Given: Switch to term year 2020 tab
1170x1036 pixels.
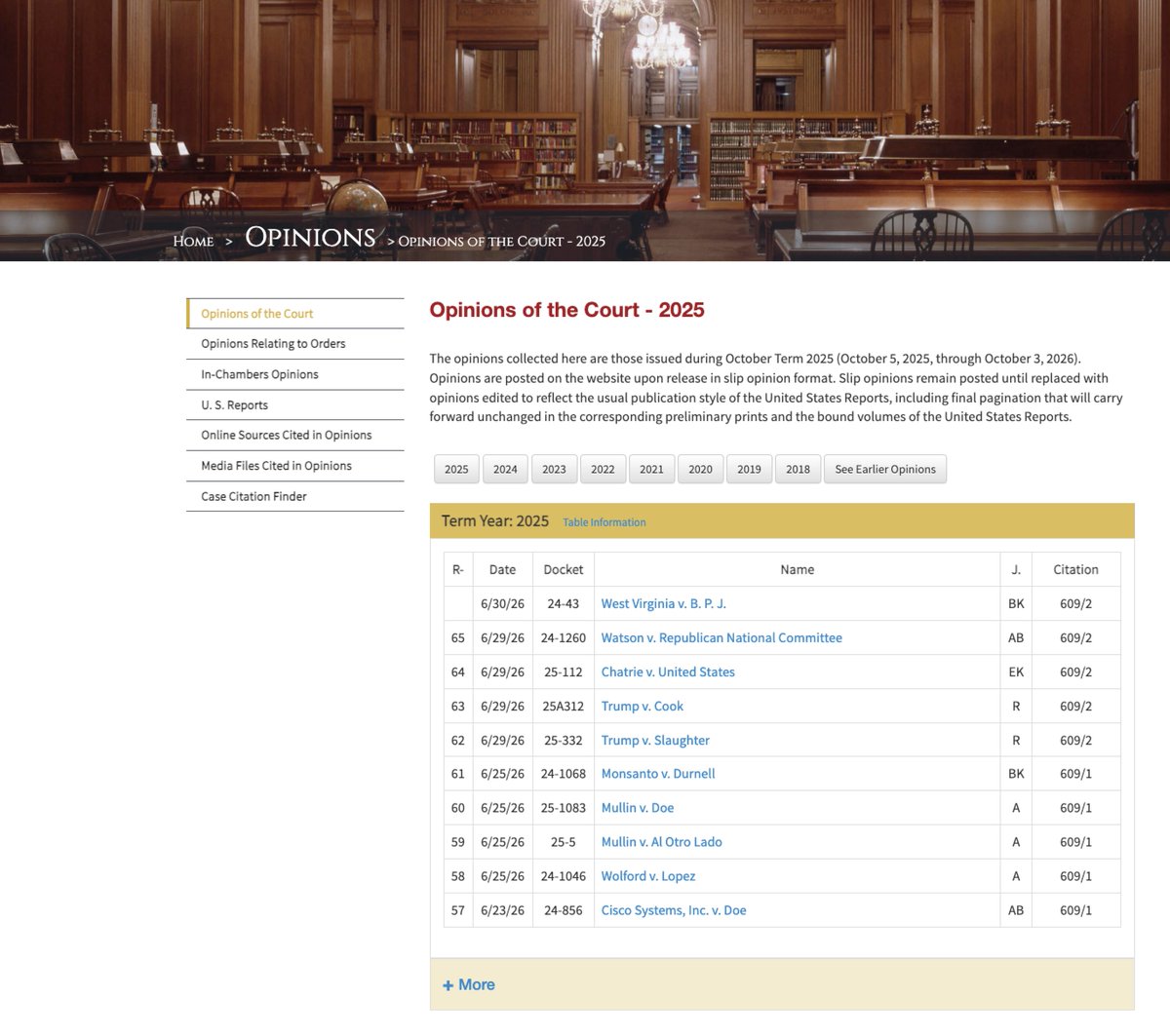Looking at the screenshot, I should click(x=700, y=469).
